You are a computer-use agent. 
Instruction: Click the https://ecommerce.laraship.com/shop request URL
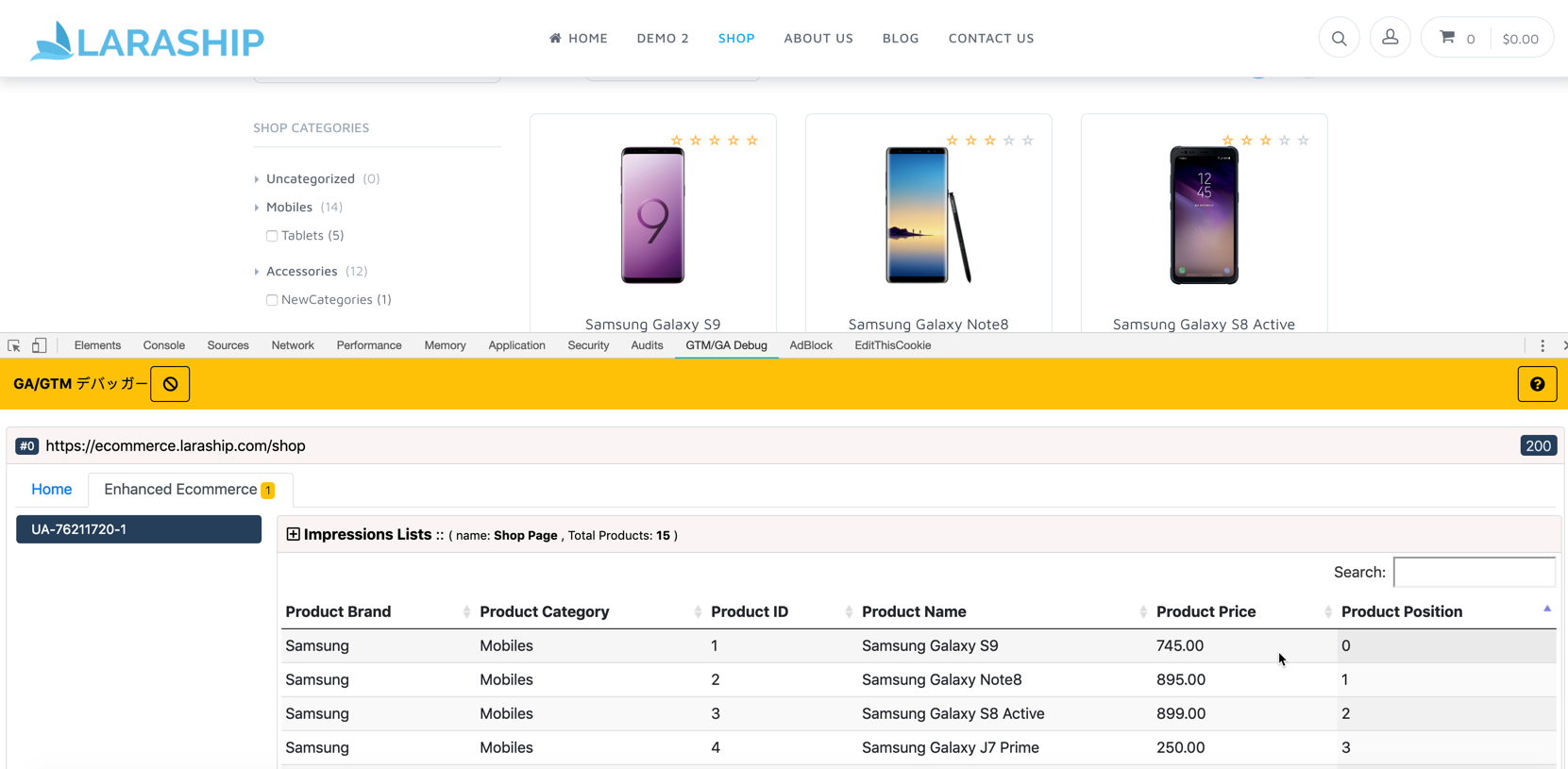click(176, 446)
